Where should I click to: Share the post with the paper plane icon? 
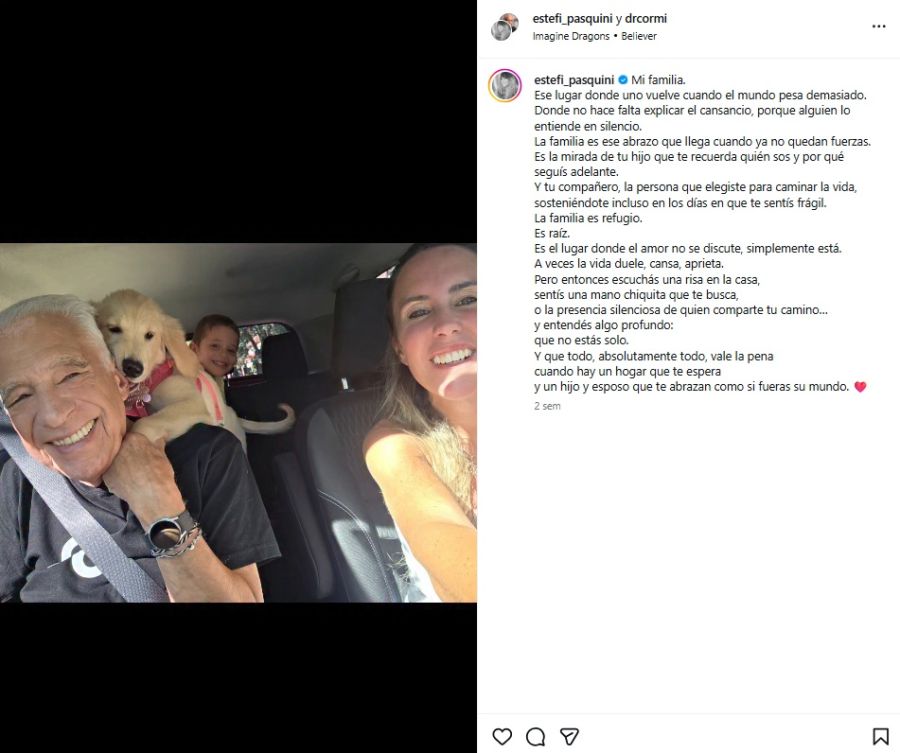(x=569, y=736)
